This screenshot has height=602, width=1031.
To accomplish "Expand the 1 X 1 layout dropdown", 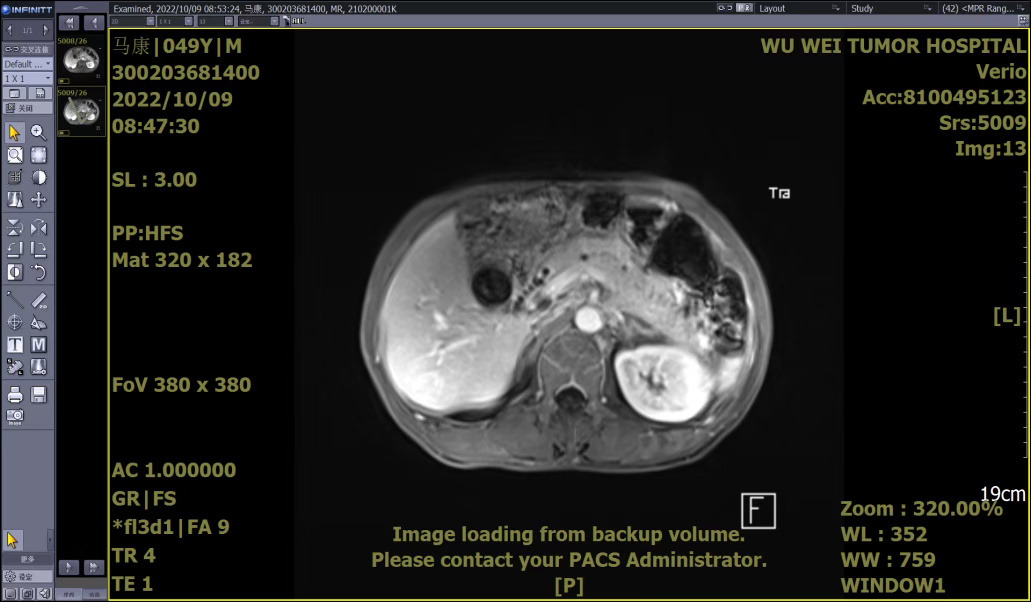I will [27, 78].
